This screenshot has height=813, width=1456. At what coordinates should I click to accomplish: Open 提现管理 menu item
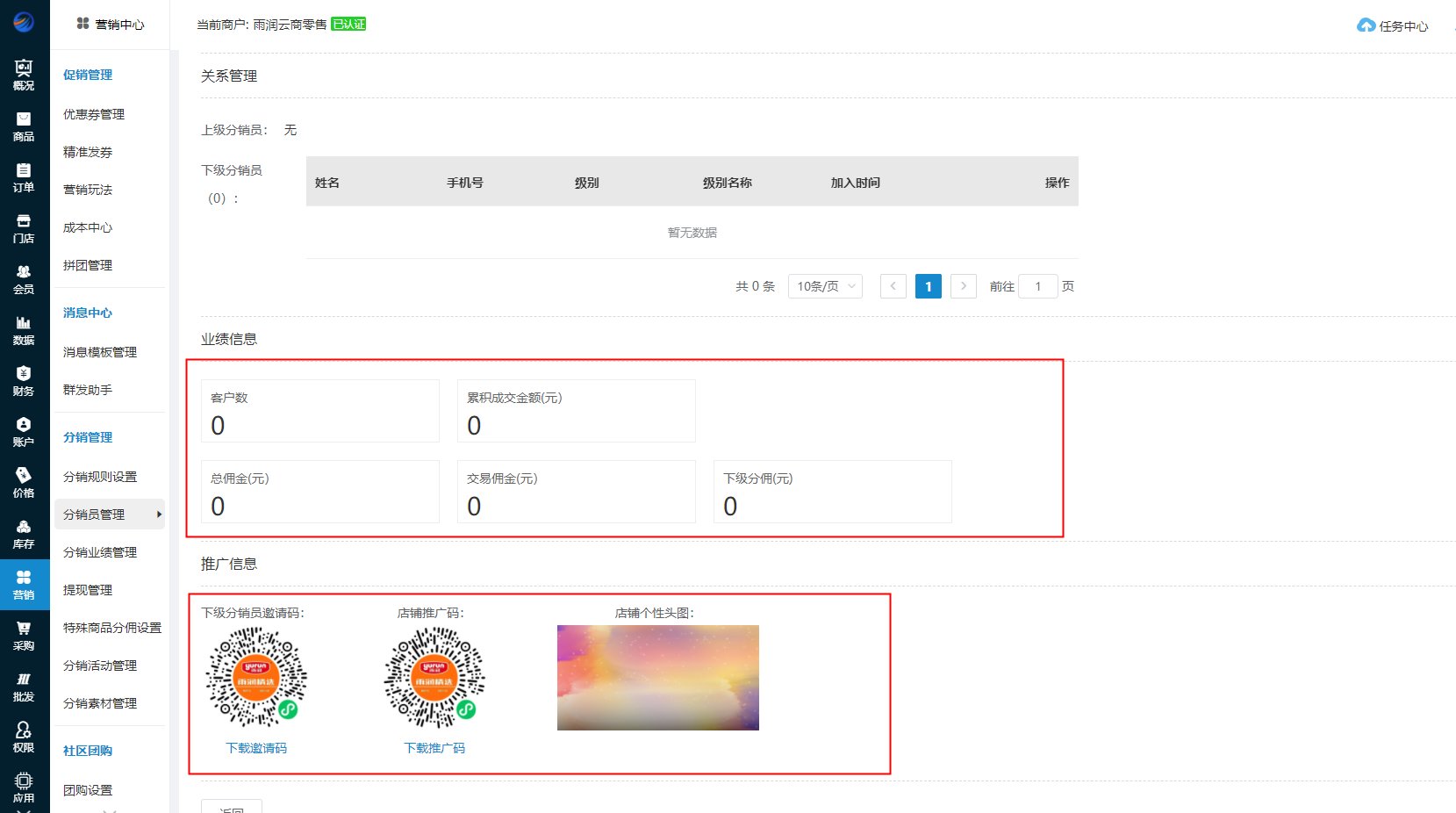[88, 590]
